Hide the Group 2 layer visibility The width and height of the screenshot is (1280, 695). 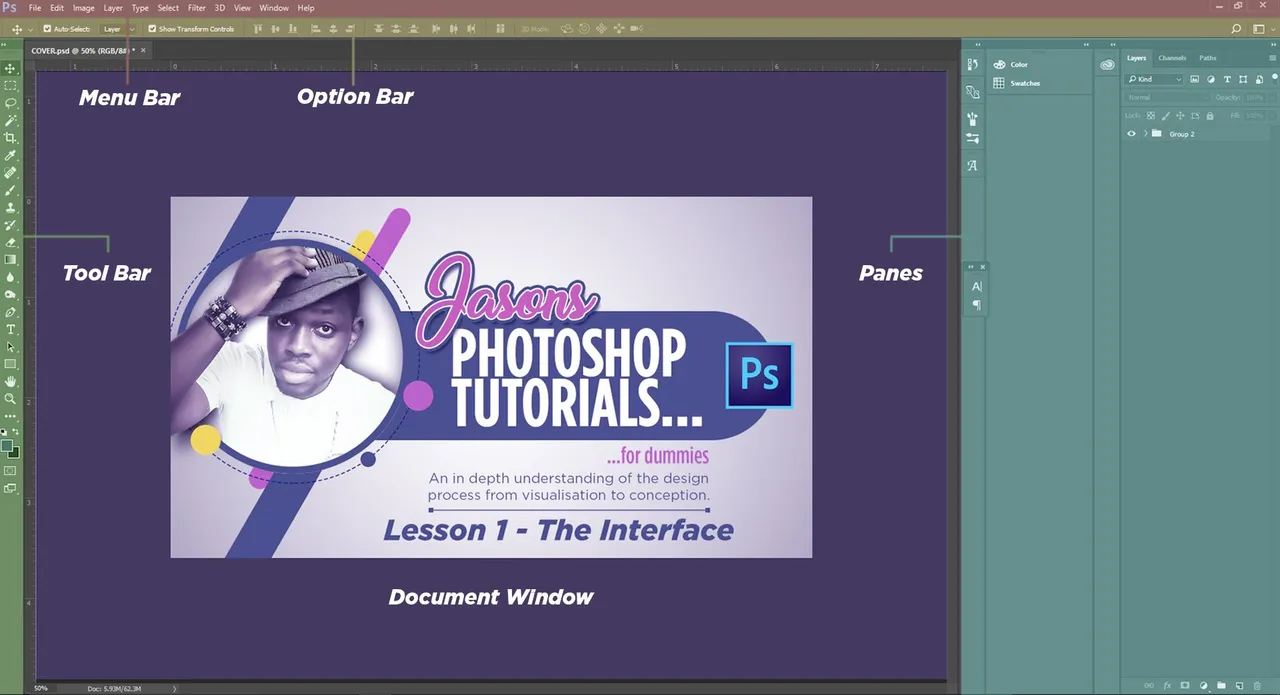1131,134
